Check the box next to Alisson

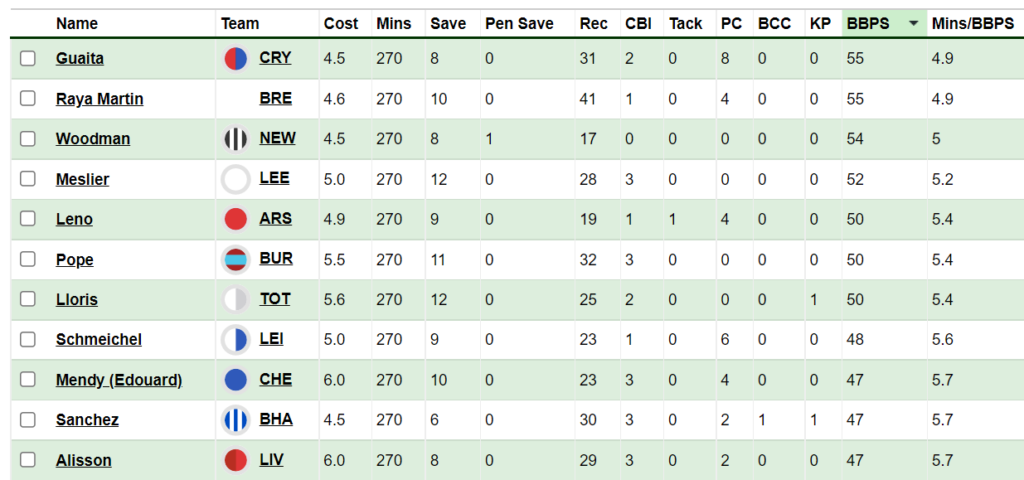coord(28,461)
